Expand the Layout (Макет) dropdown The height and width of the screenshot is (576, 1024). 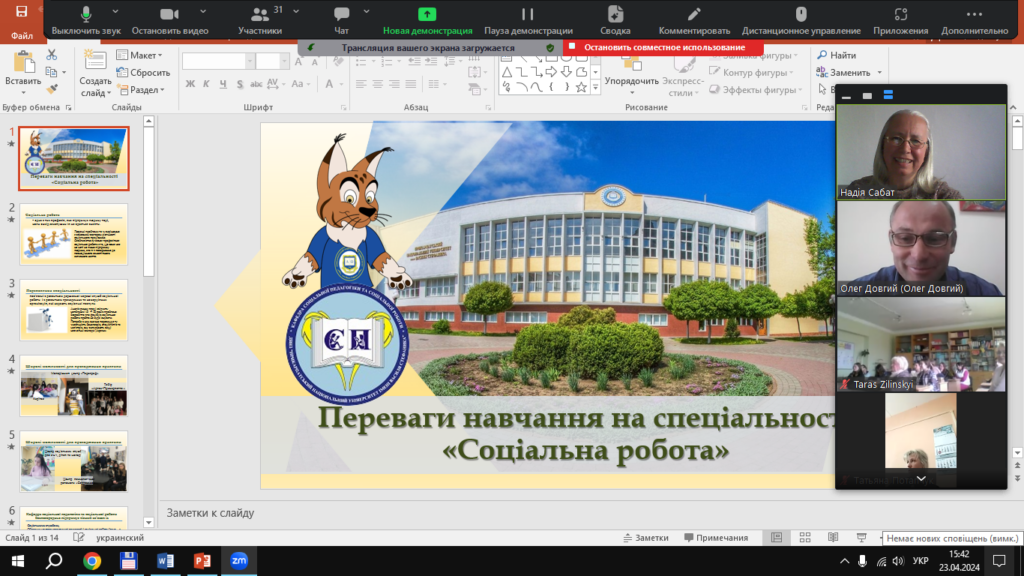point(143,55)
